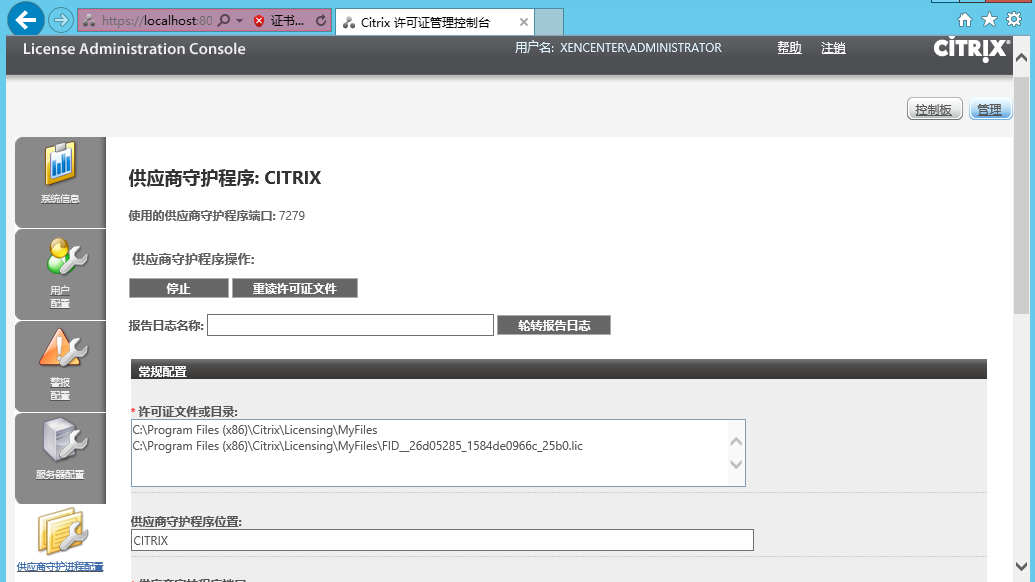Click the 供应商守护程序: CITRIX heading

click(224, 178)
